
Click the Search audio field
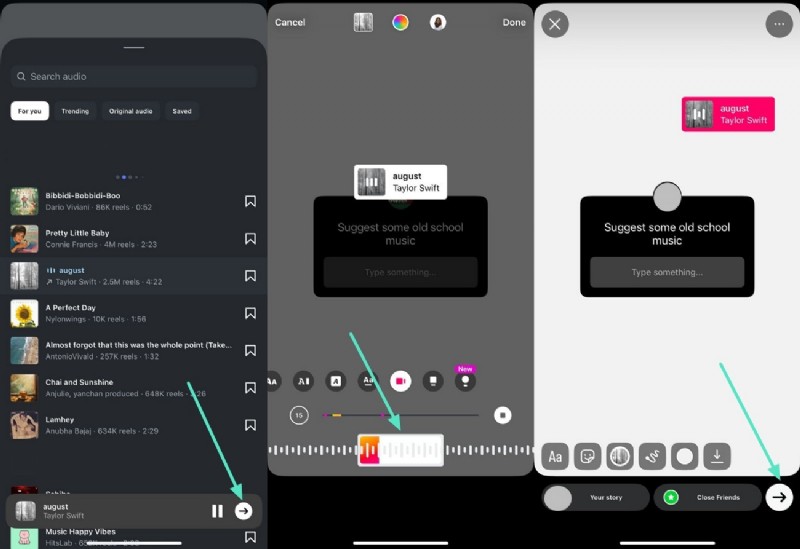tap(134, 76)
